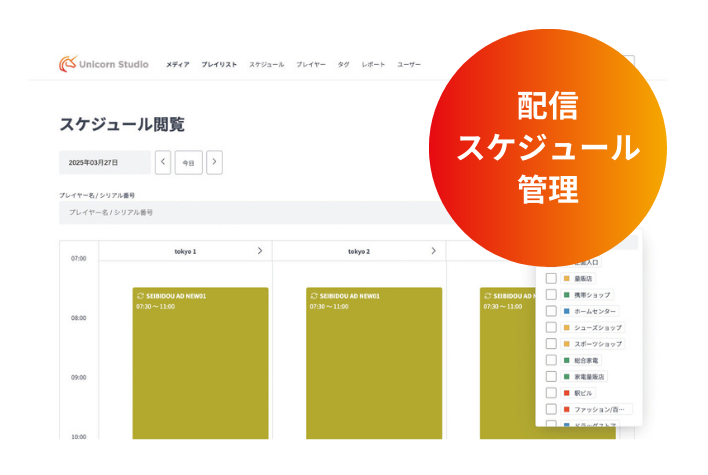
Task: Check the ファッション/百… checkbox
Action: 551,409
